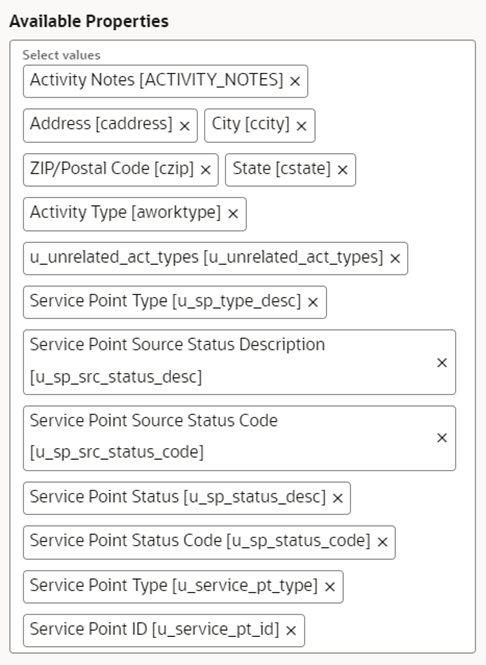Select the Activity Notes chip label
The image size is (486, 665).
(x=156, y=80)
